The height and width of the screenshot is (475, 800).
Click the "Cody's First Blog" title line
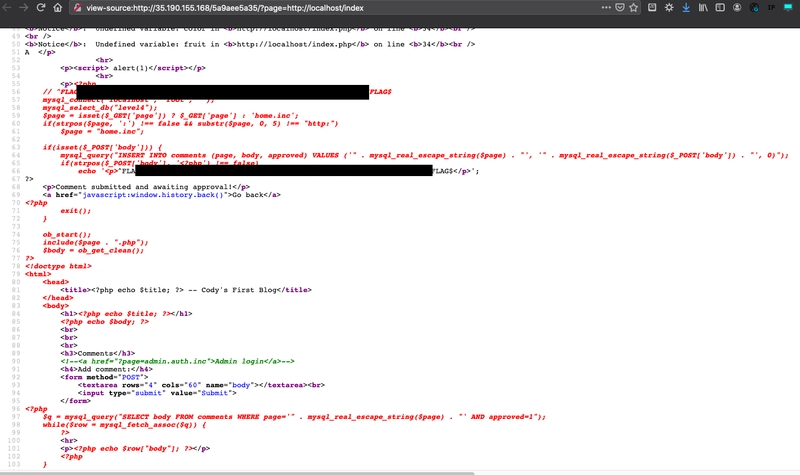pos(186,290)
